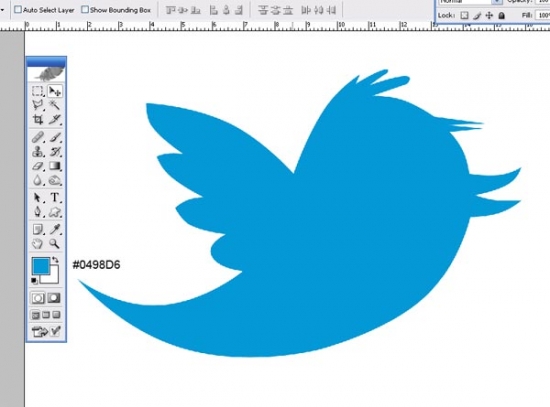Click Distribute Horizontal Centers button

tap(318, 11)
